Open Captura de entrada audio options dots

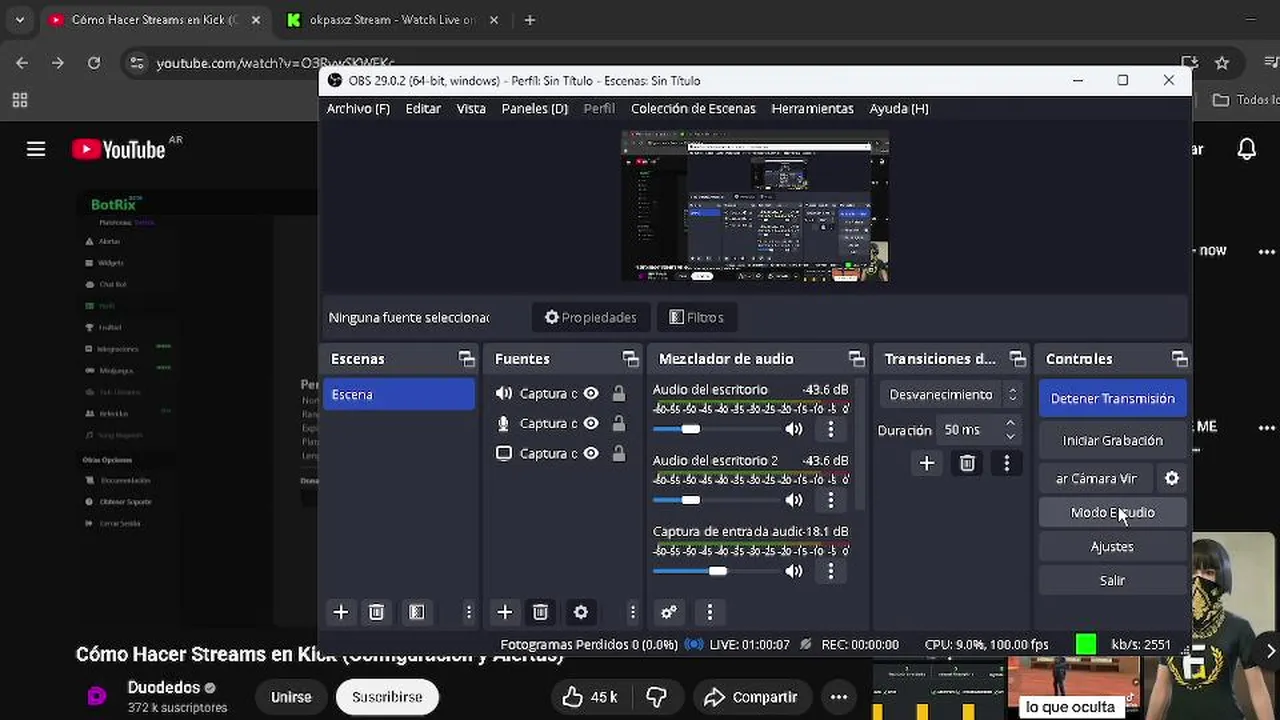point(830,571)
